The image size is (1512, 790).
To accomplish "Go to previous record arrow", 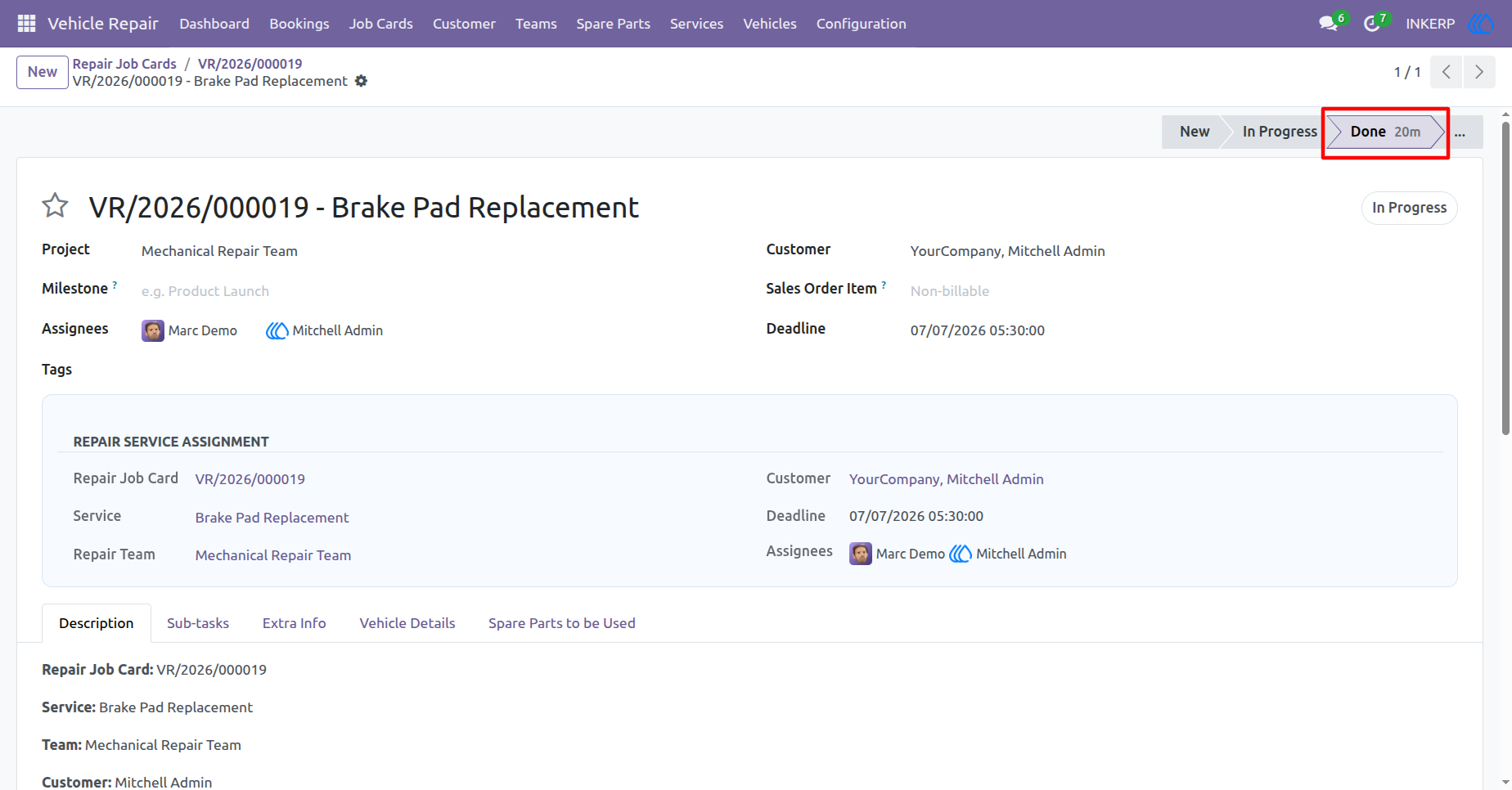I will [x=1447, y=72].
